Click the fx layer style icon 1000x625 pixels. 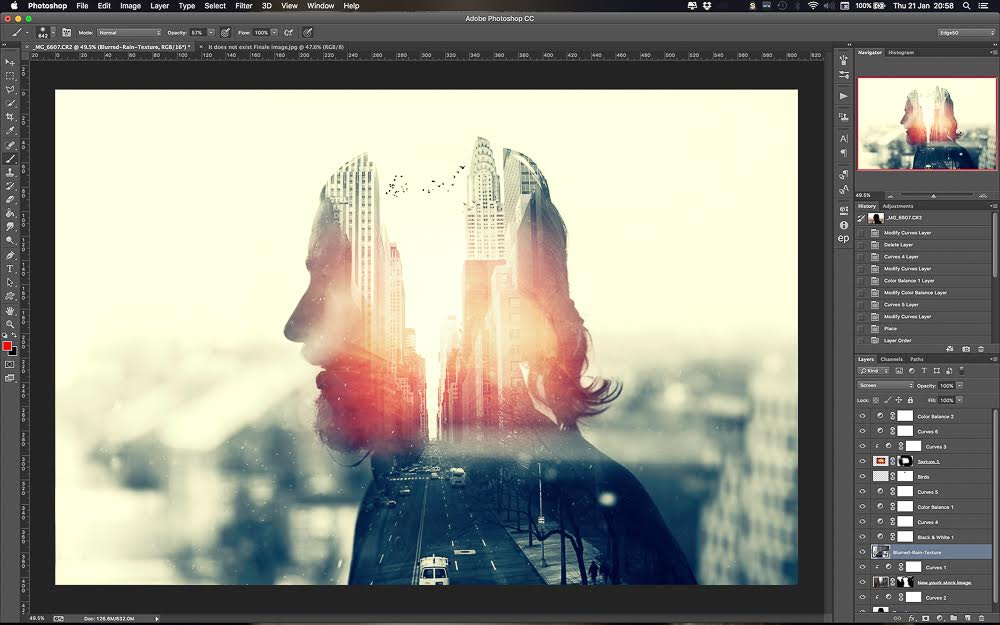[912, 618]
